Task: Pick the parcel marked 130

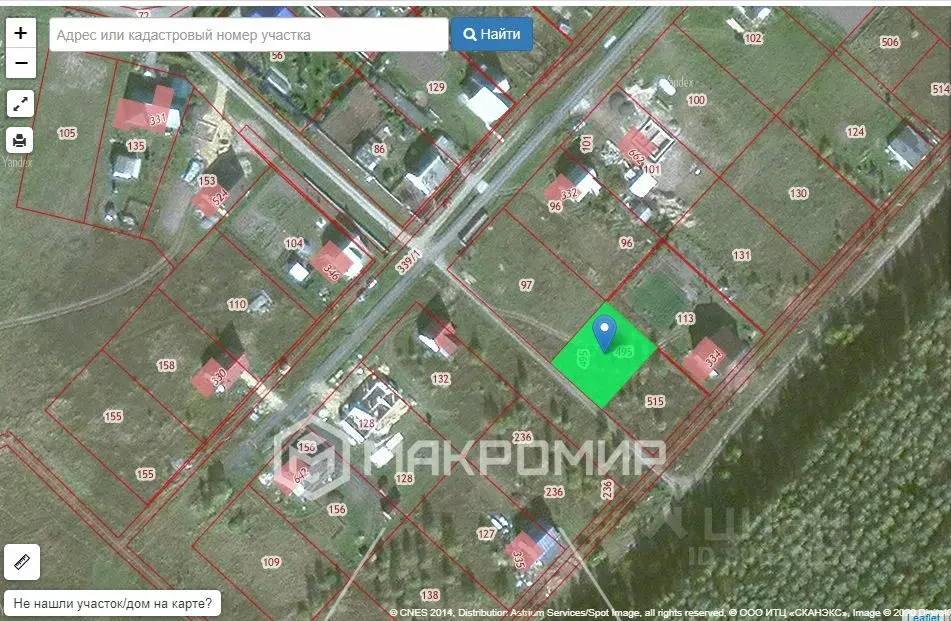Action: [x=798, y=193]
